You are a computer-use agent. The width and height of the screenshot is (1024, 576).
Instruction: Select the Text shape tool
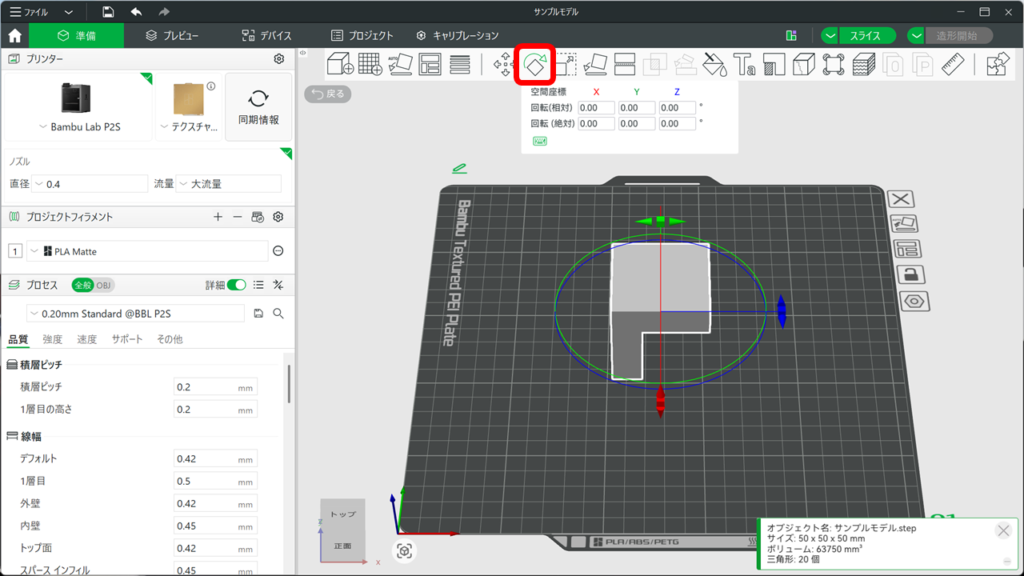tap(744, 65)
